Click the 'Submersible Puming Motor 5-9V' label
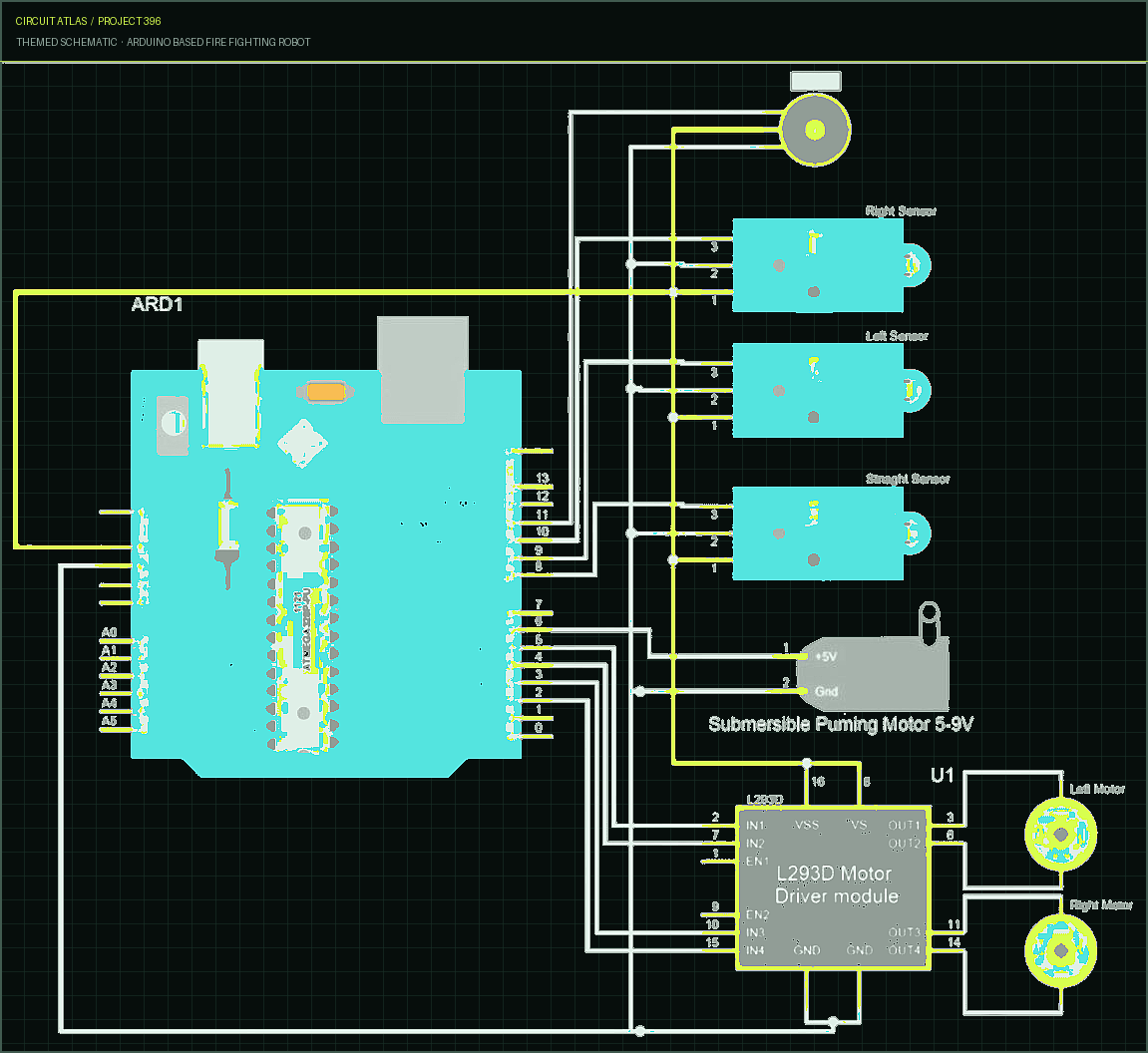Image resolution: width=1148 pixels, height=1053 pixels. pyautogui.click(x=841, y=725)
